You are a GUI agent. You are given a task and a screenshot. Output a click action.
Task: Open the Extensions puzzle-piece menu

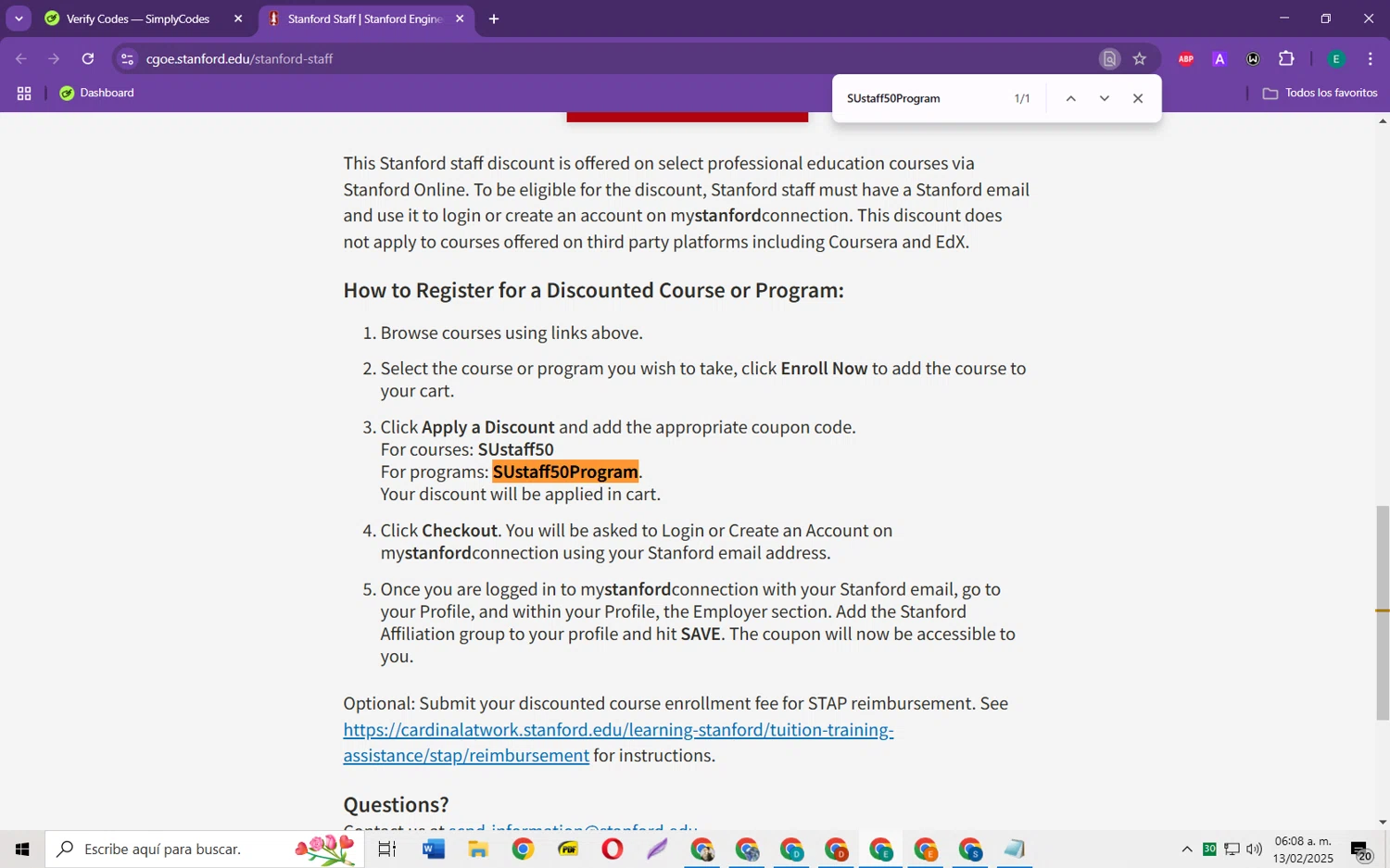click(1286, 58)
